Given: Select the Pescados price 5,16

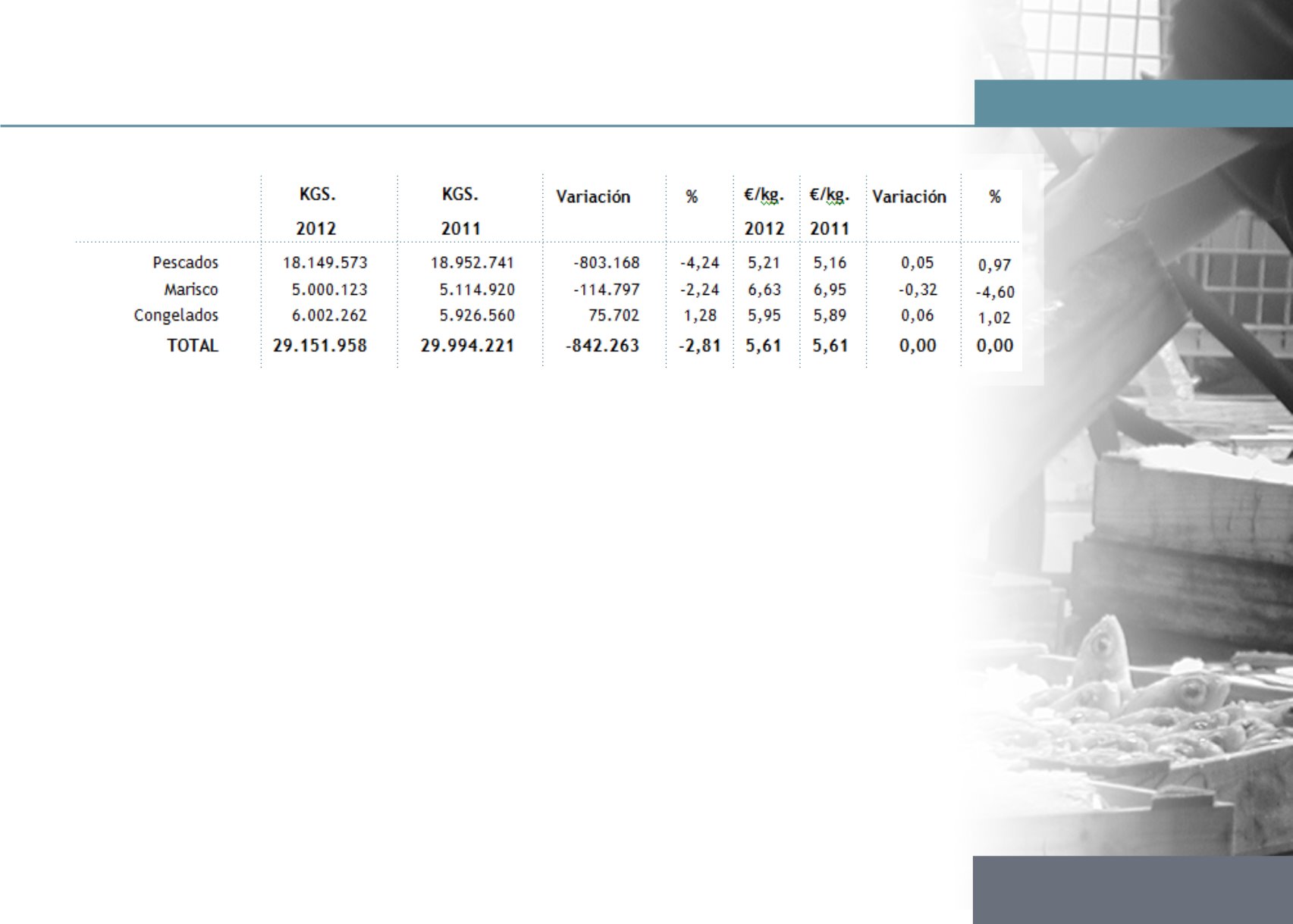Looking at the screenshot, I should point(830,263).
